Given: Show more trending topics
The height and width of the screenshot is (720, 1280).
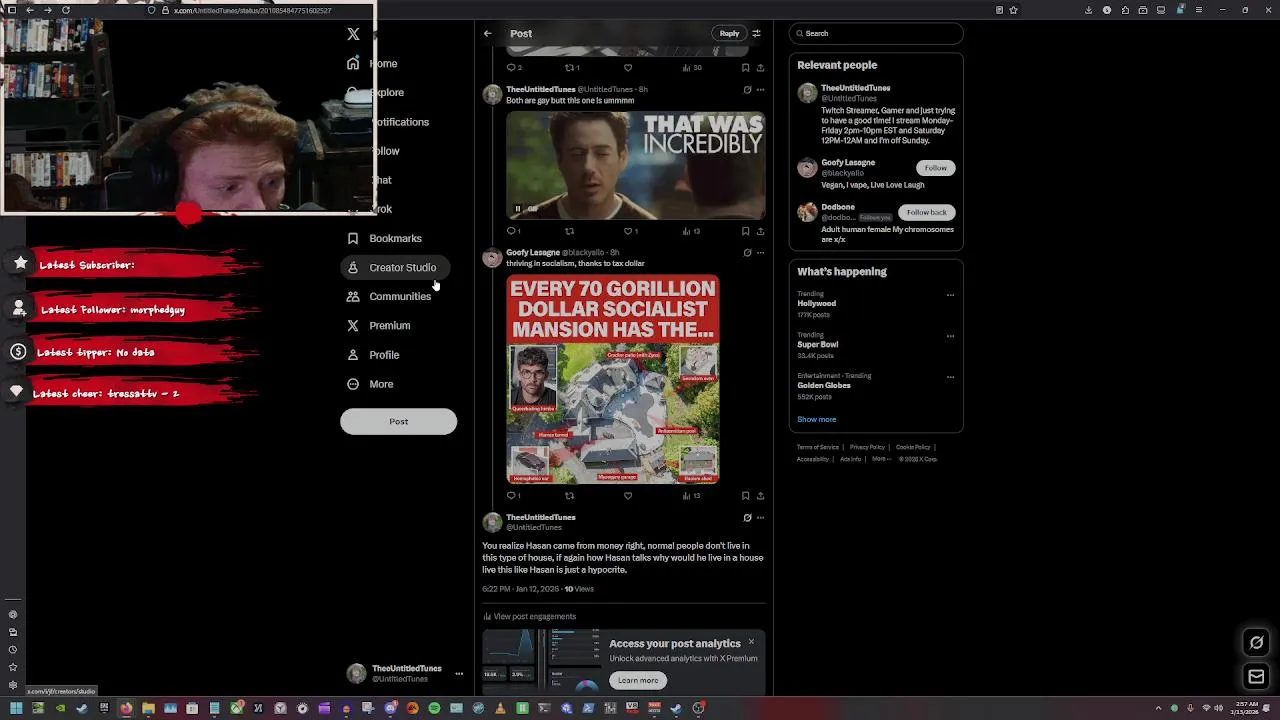Looking at the screenshot, I should pyautogui.click(x=816, y=419).
